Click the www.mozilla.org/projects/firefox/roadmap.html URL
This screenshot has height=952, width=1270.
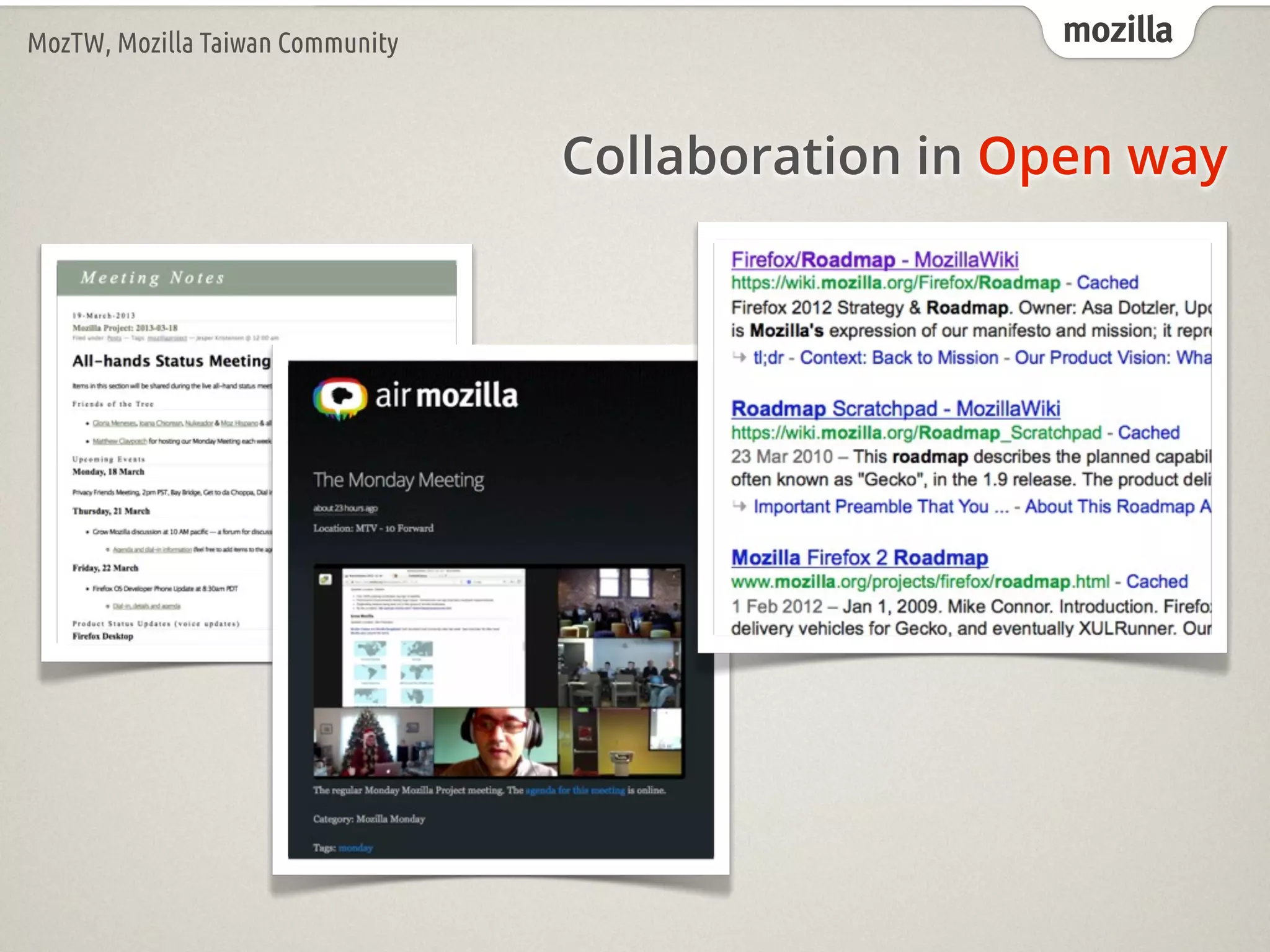920,582
